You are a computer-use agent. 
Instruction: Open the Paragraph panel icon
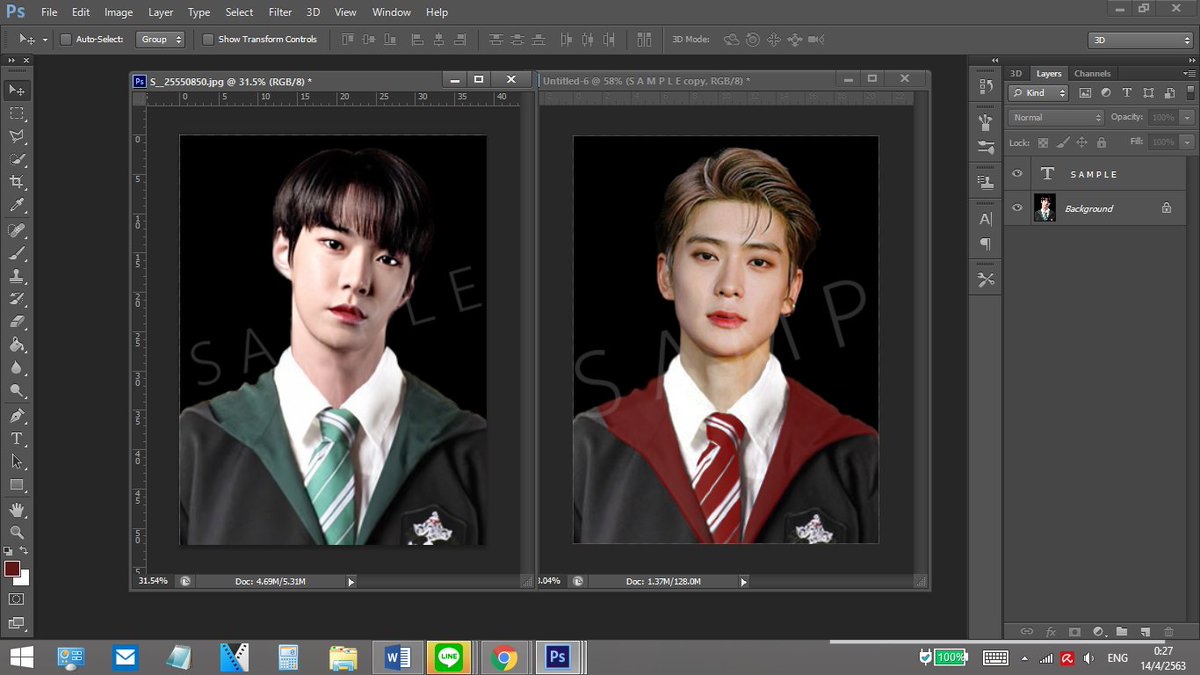pyautogui.click(x=986, y=244)
